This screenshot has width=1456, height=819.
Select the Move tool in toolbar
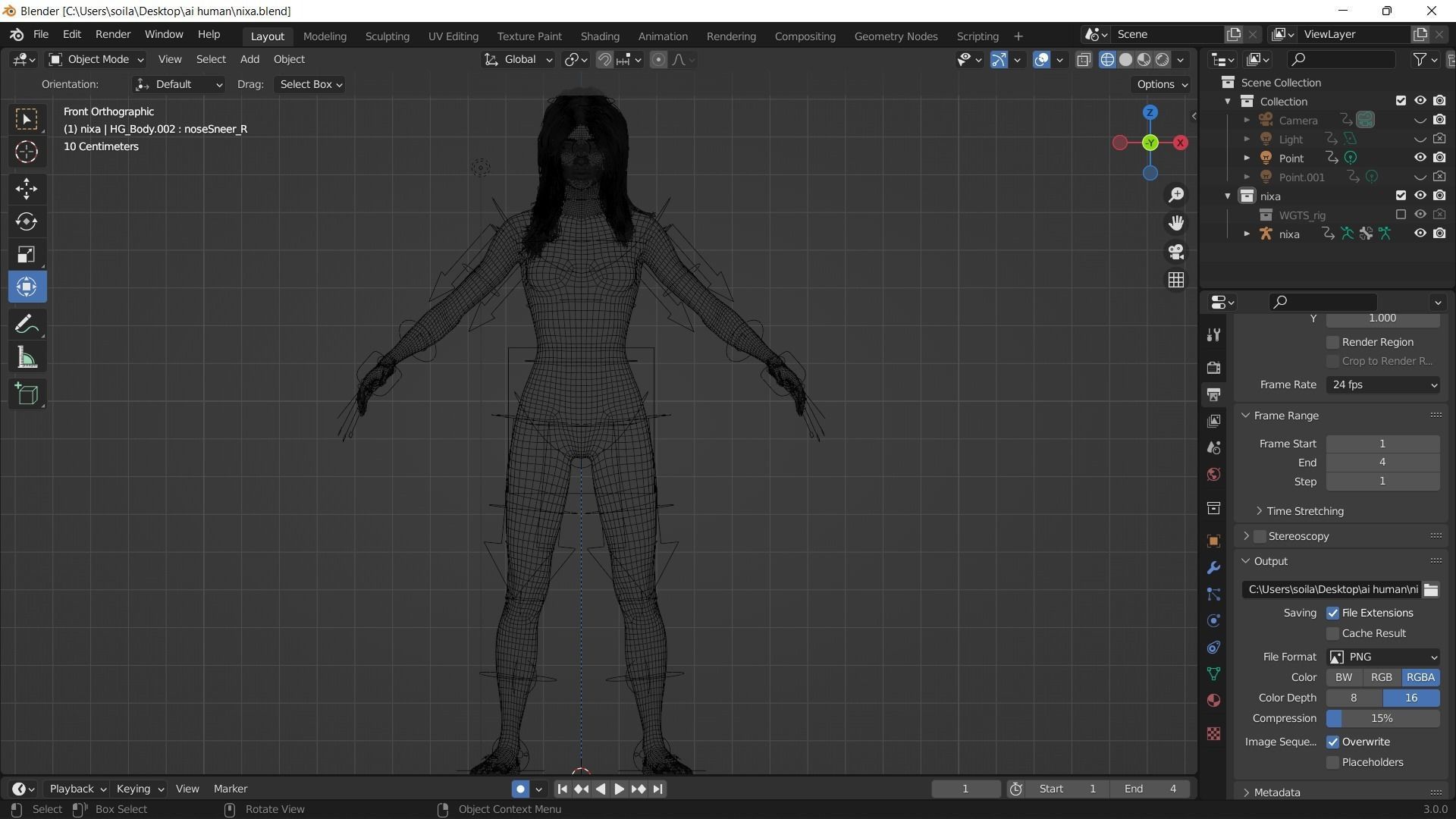[27, 189]
